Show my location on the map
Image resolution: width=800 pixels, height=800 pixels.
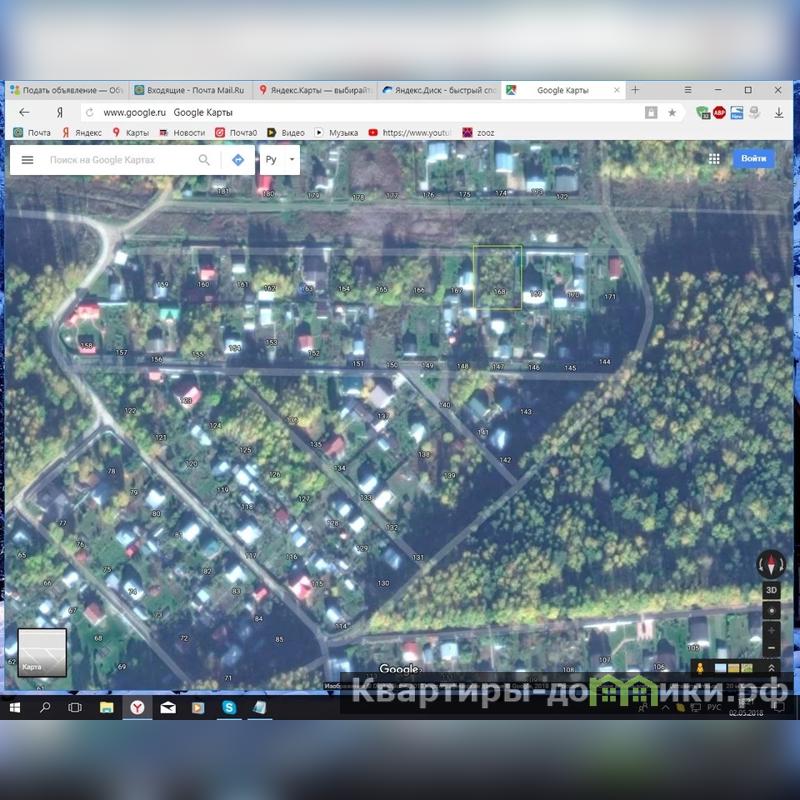(x=770, y=609)
